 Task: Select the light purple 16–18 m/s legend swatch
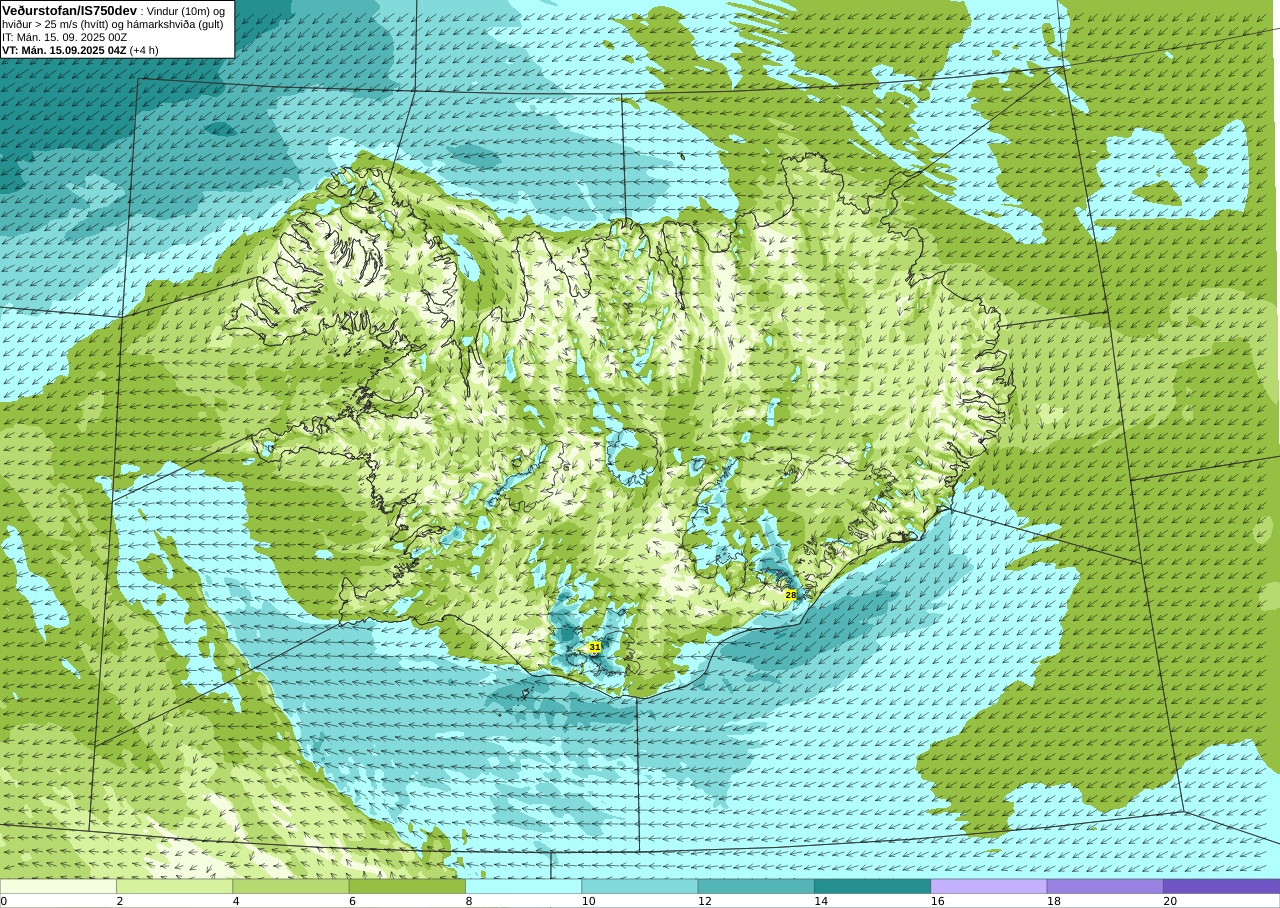tap(988, 886)
